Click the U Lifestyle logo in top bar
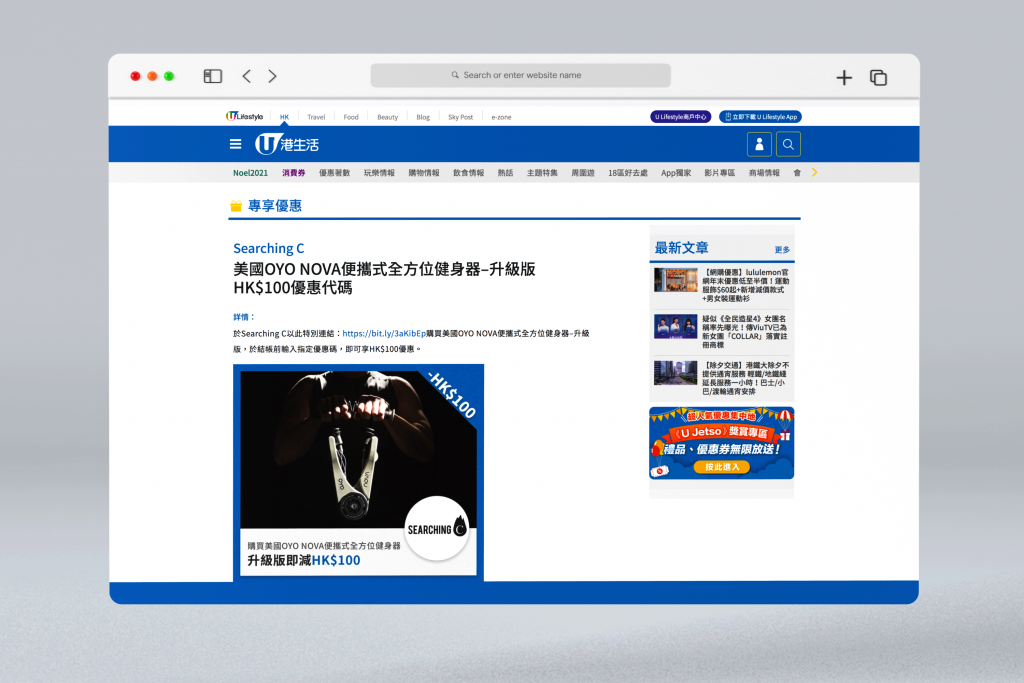 tap(244, 117)
